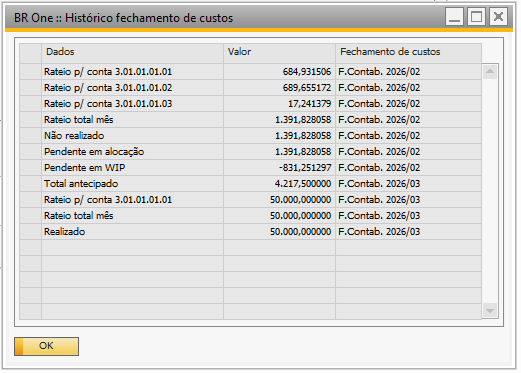
Task: Select the 'Pendente em alocação' cell
Action: [x=132, y=152]
